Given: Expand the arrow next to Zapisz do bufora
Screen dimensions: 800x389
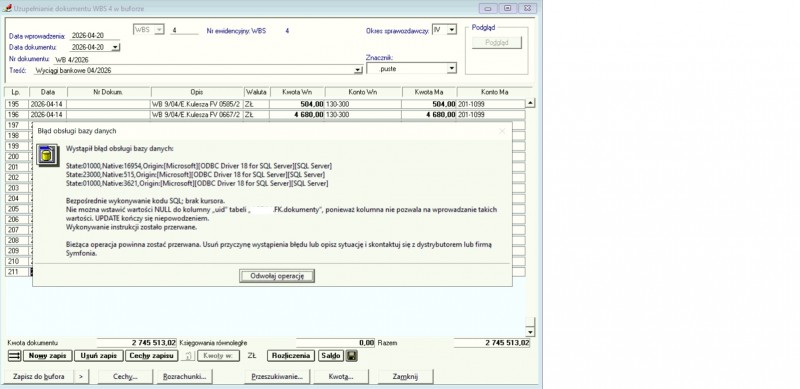Looking at the screenshot, I should [81, 377].
